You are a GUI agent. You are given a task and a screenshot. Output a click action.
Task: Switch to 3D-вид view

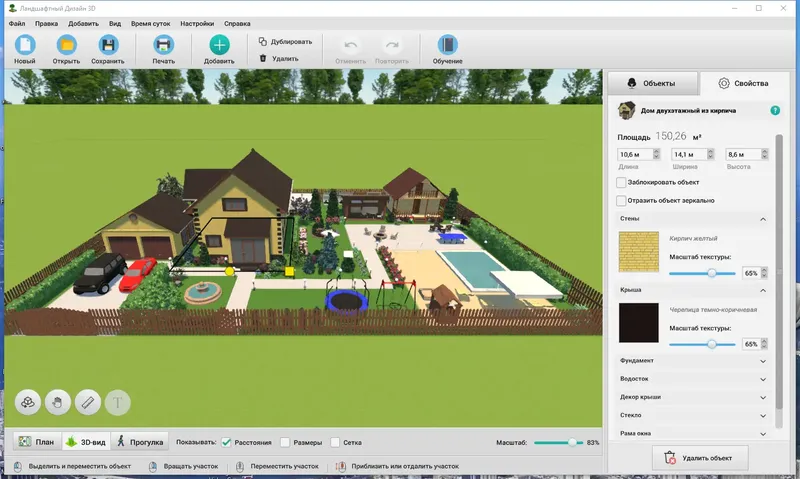pos(86,442)
